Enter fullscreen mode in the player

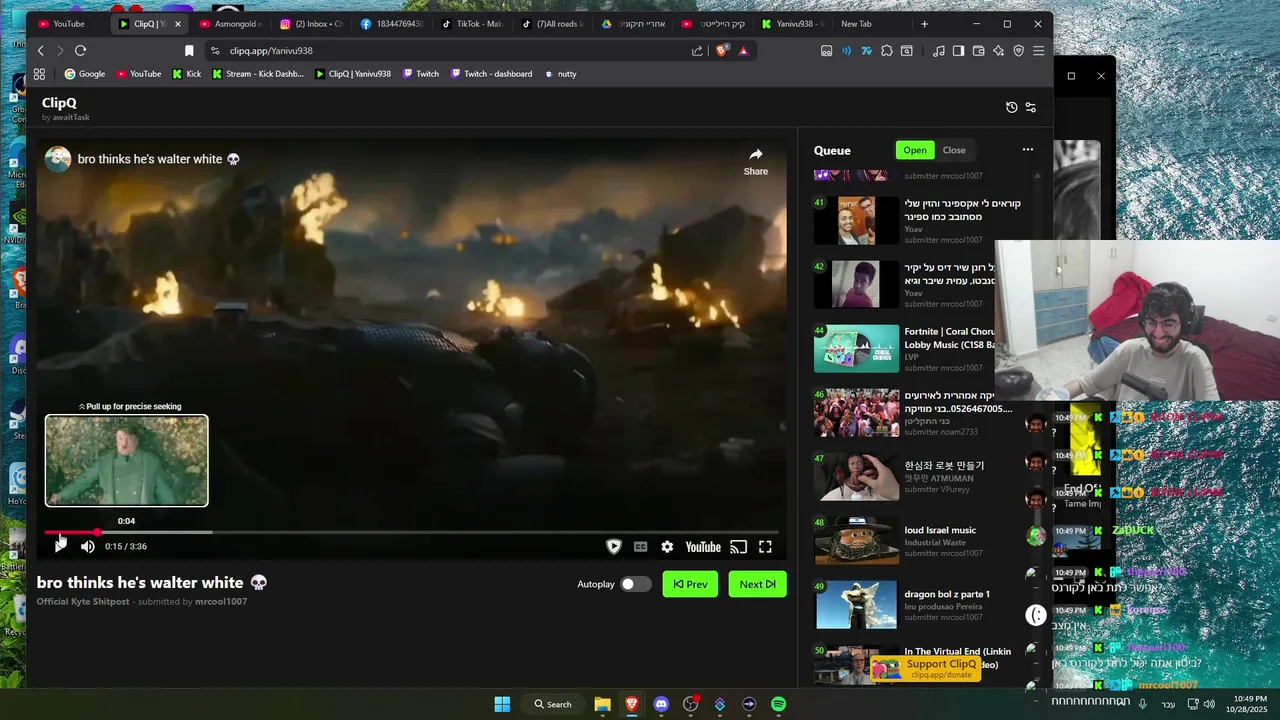[765, 547]
